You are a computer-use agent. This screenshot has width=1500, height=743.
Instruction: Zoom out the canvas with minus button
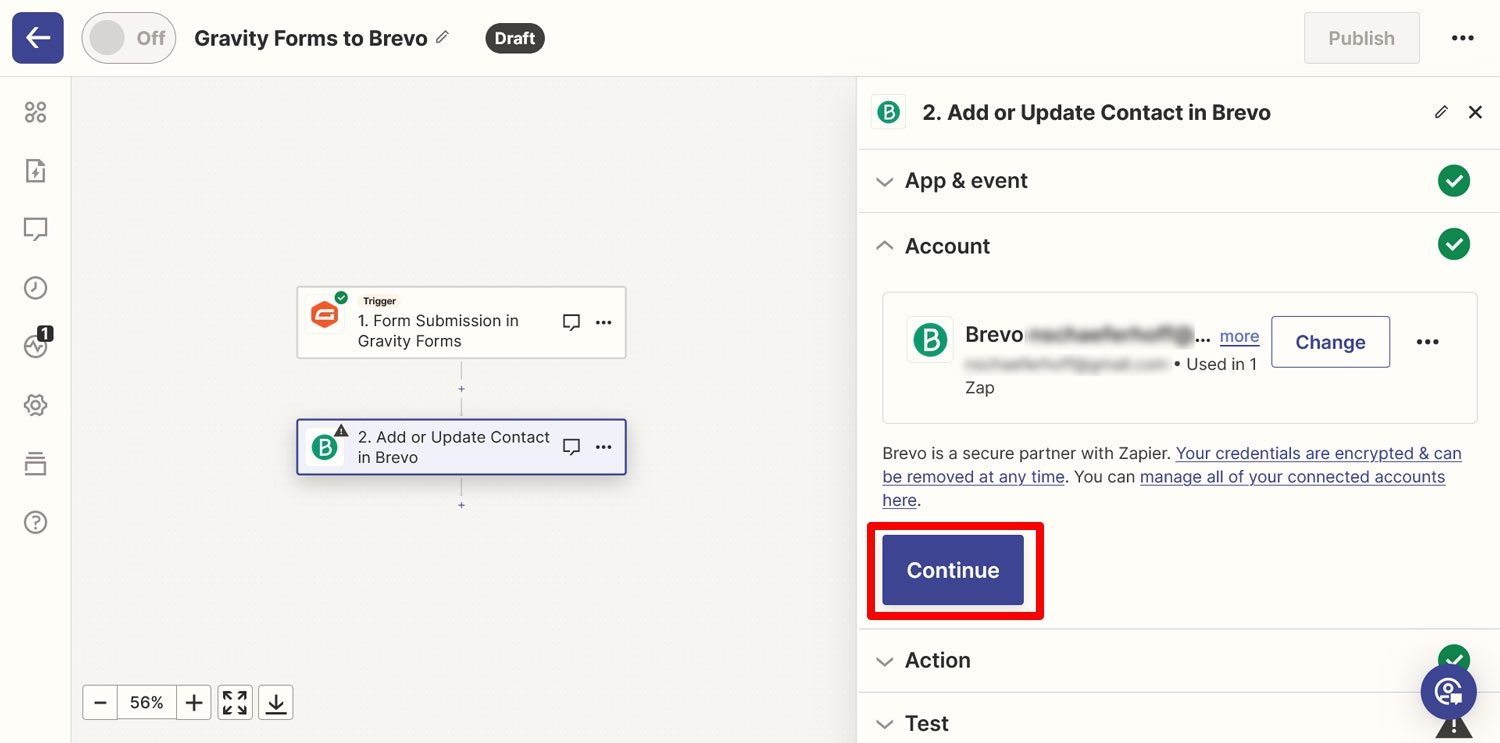[x=100, y=703]
